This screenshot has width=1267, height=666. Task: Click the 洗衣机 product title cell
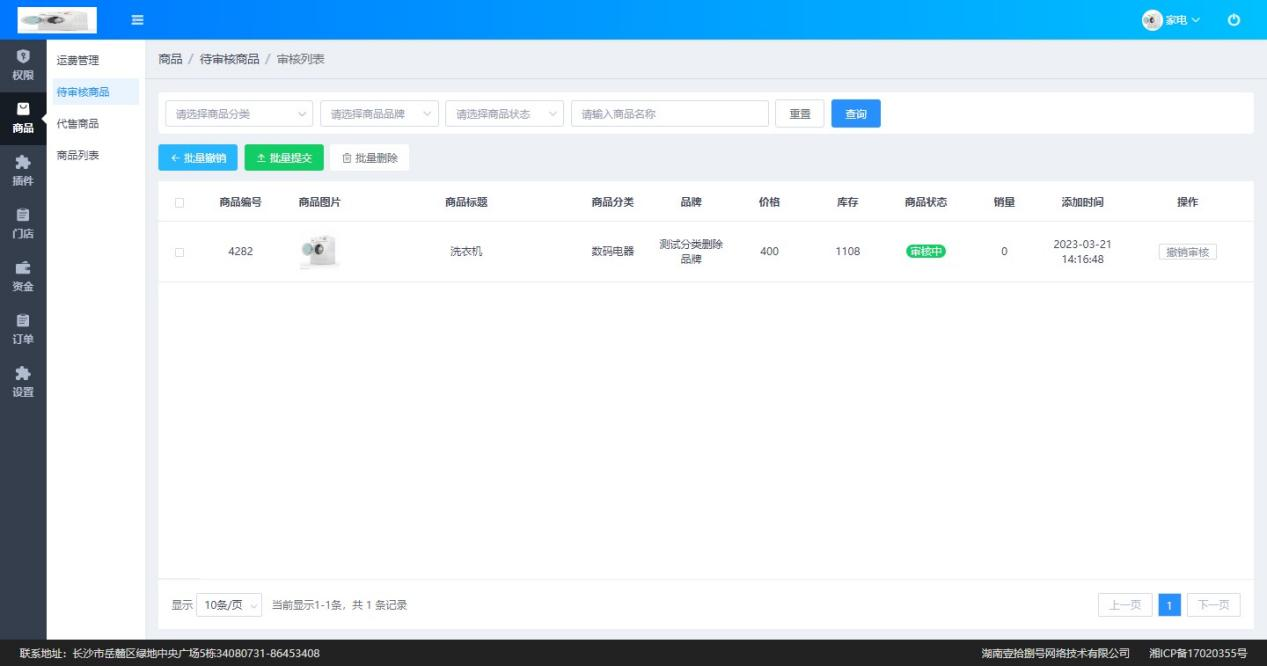click(466, 252)
